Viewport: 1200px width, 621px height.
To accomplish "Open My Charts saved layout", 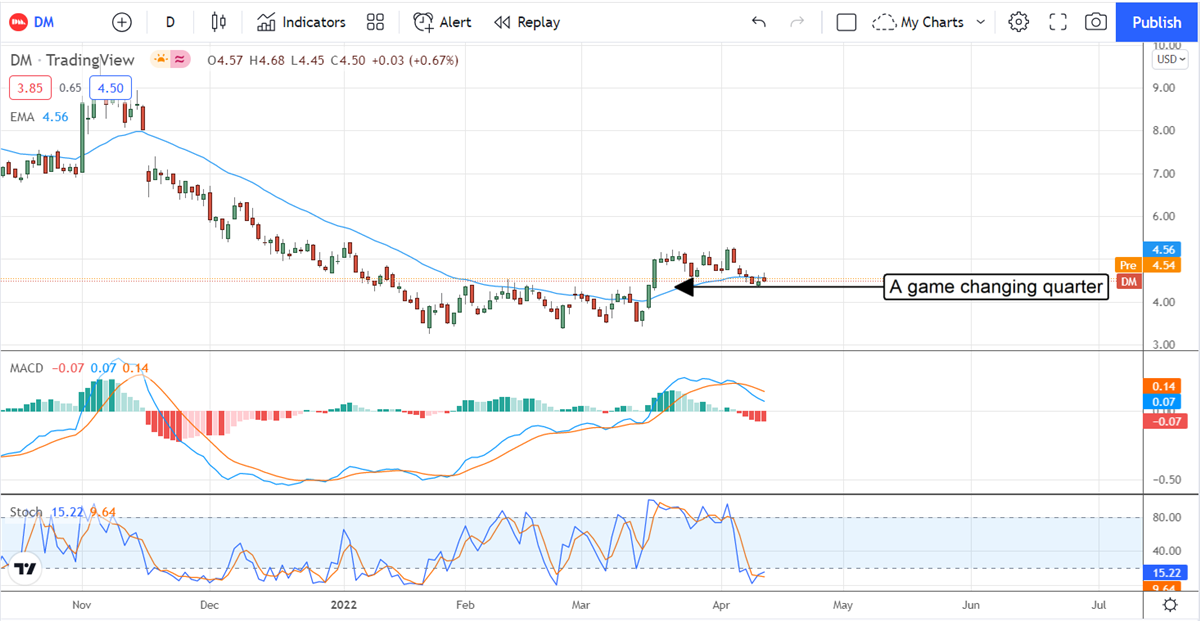I will click(918, 22).
